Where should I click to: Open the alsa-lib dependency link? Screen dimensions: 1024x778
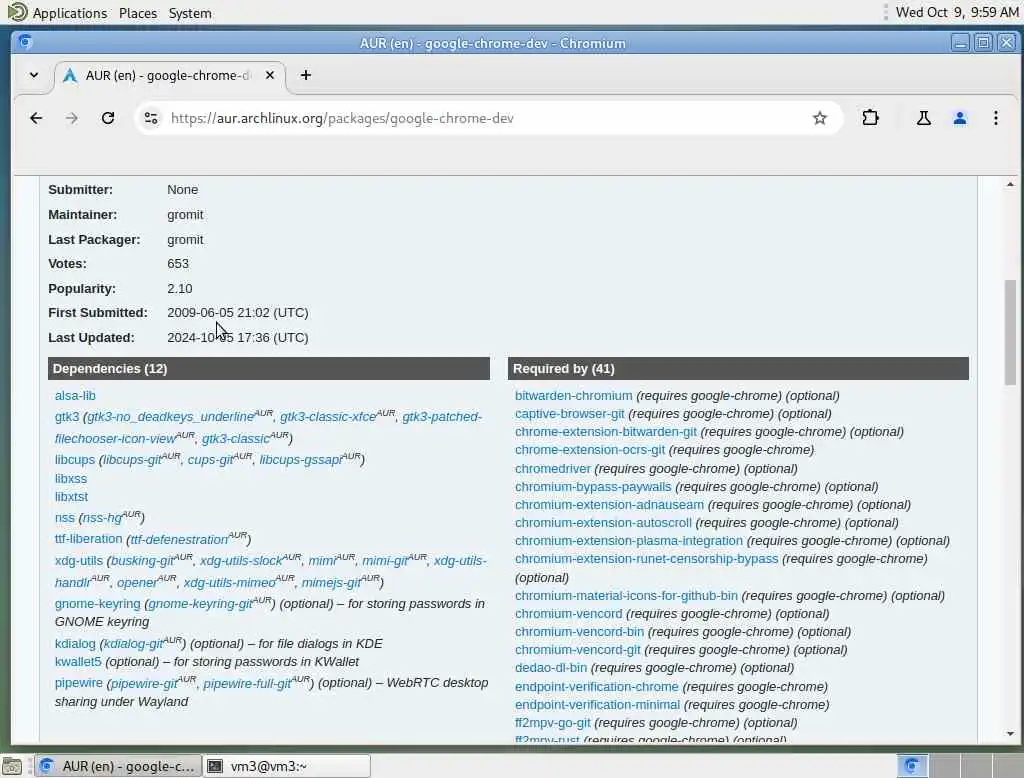click(75, 396)
